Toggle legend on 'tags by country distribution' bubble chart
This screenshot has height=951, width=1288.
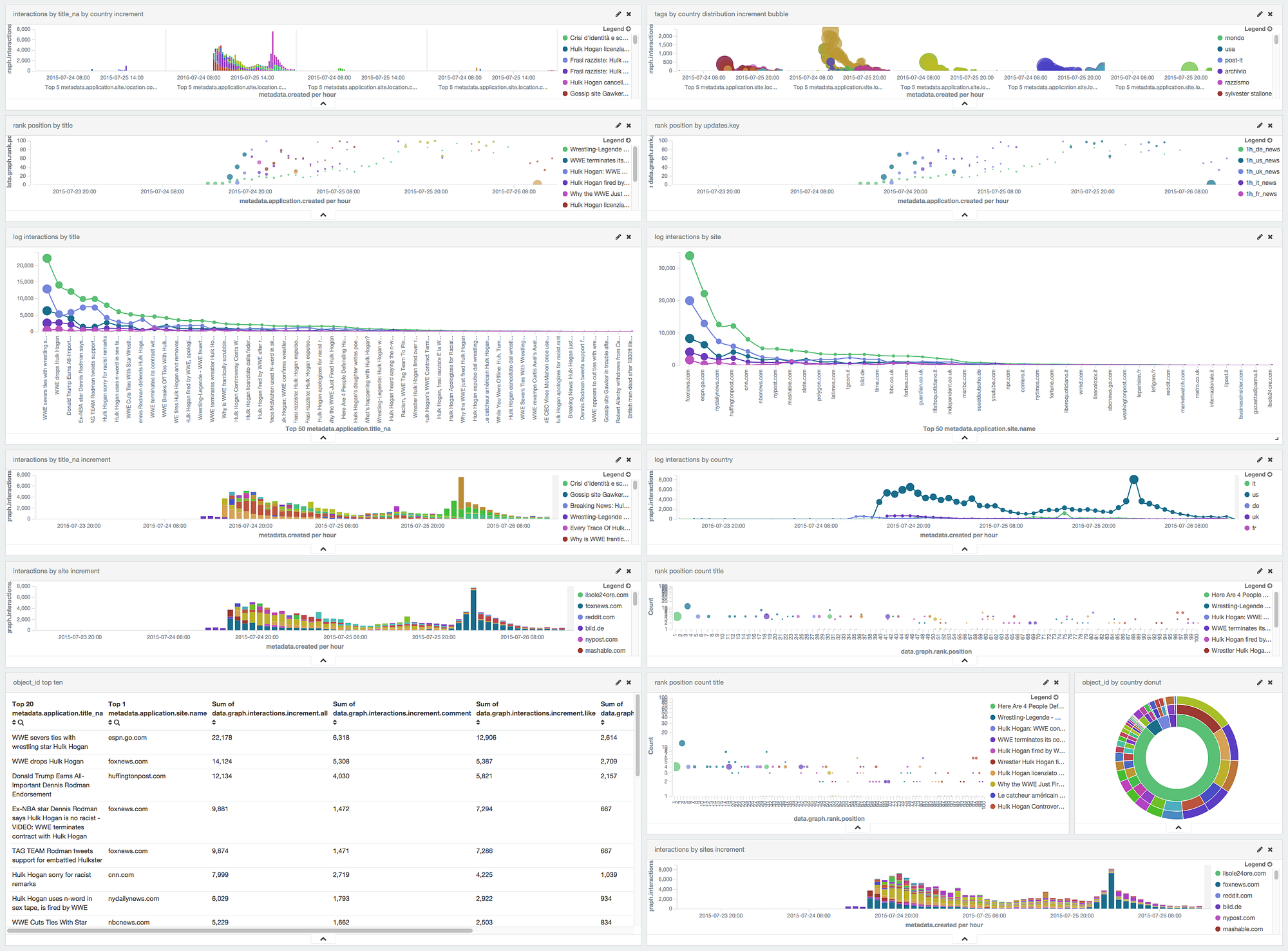[1258, 29]
